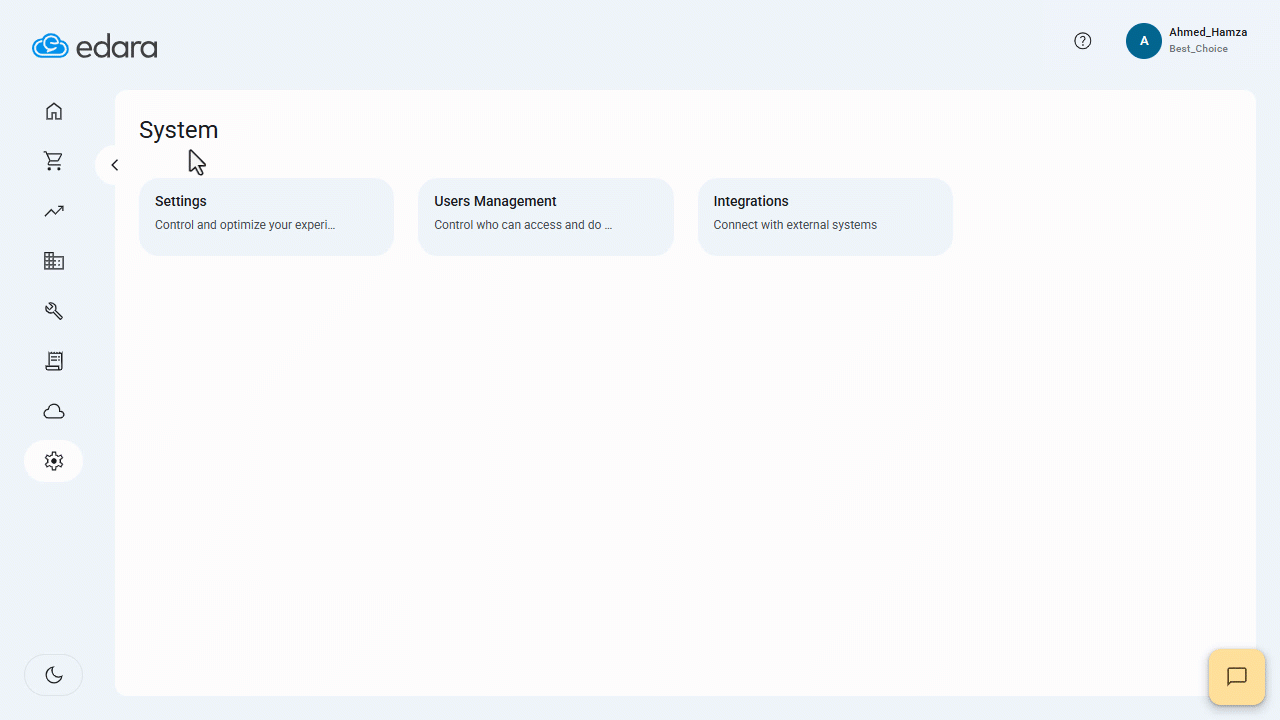The height and width of the screenshot is (720, 1280).
Task: Click the user avatar letter A
Action: [x=1144, y=41]
